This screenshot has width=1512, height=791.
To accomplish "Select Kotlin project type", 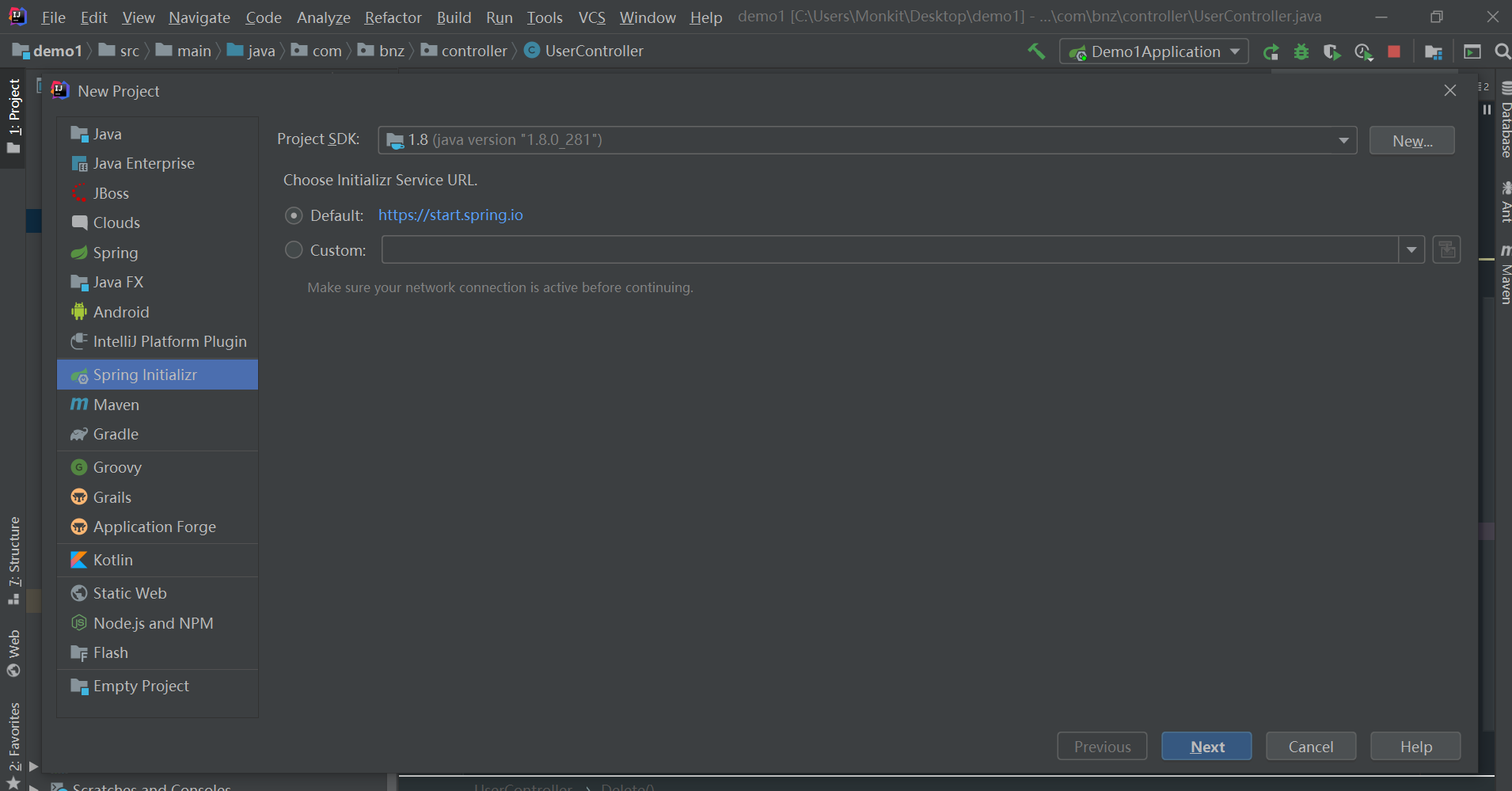I will coord(158,560).
